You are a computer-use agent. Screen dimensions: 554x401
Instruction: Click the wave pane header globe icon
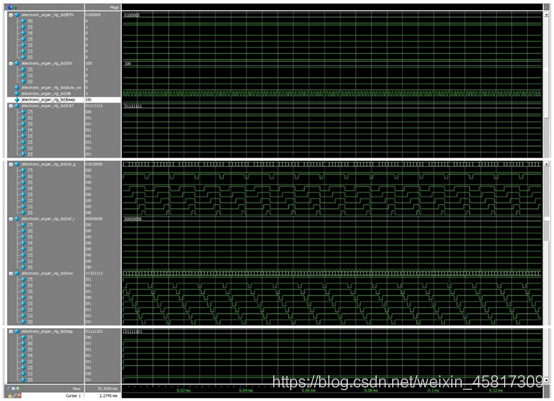(x=10, y=7)
